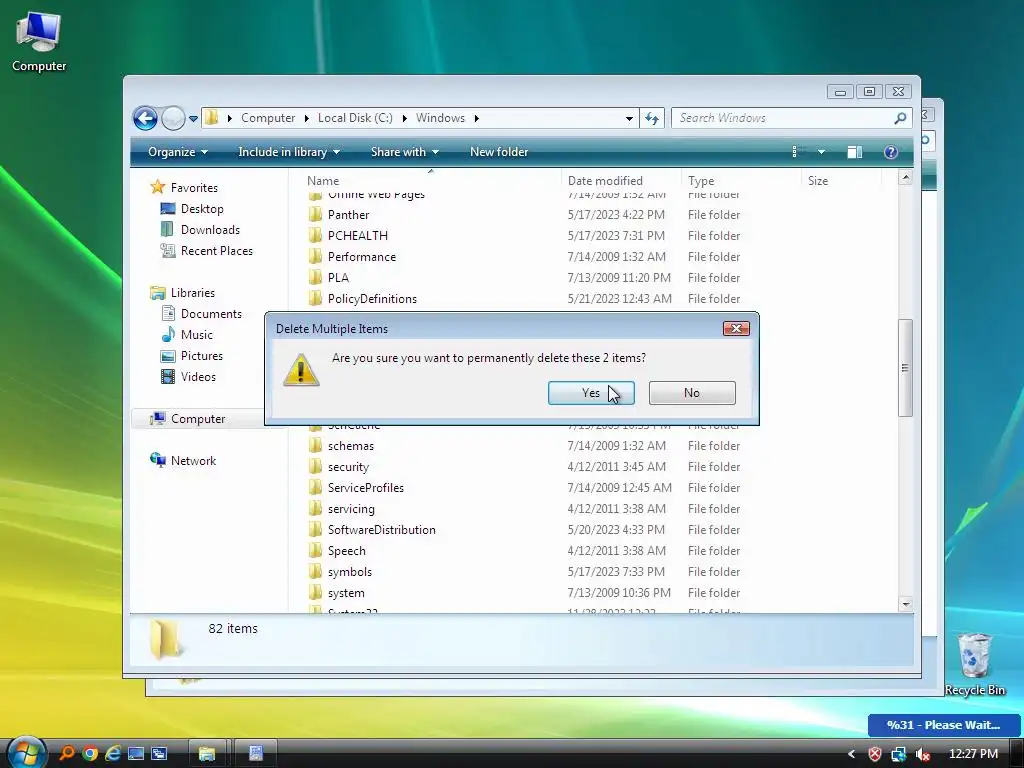
Task: Expand the arrow after Windows breadcrumb
Action: [477, 118]
